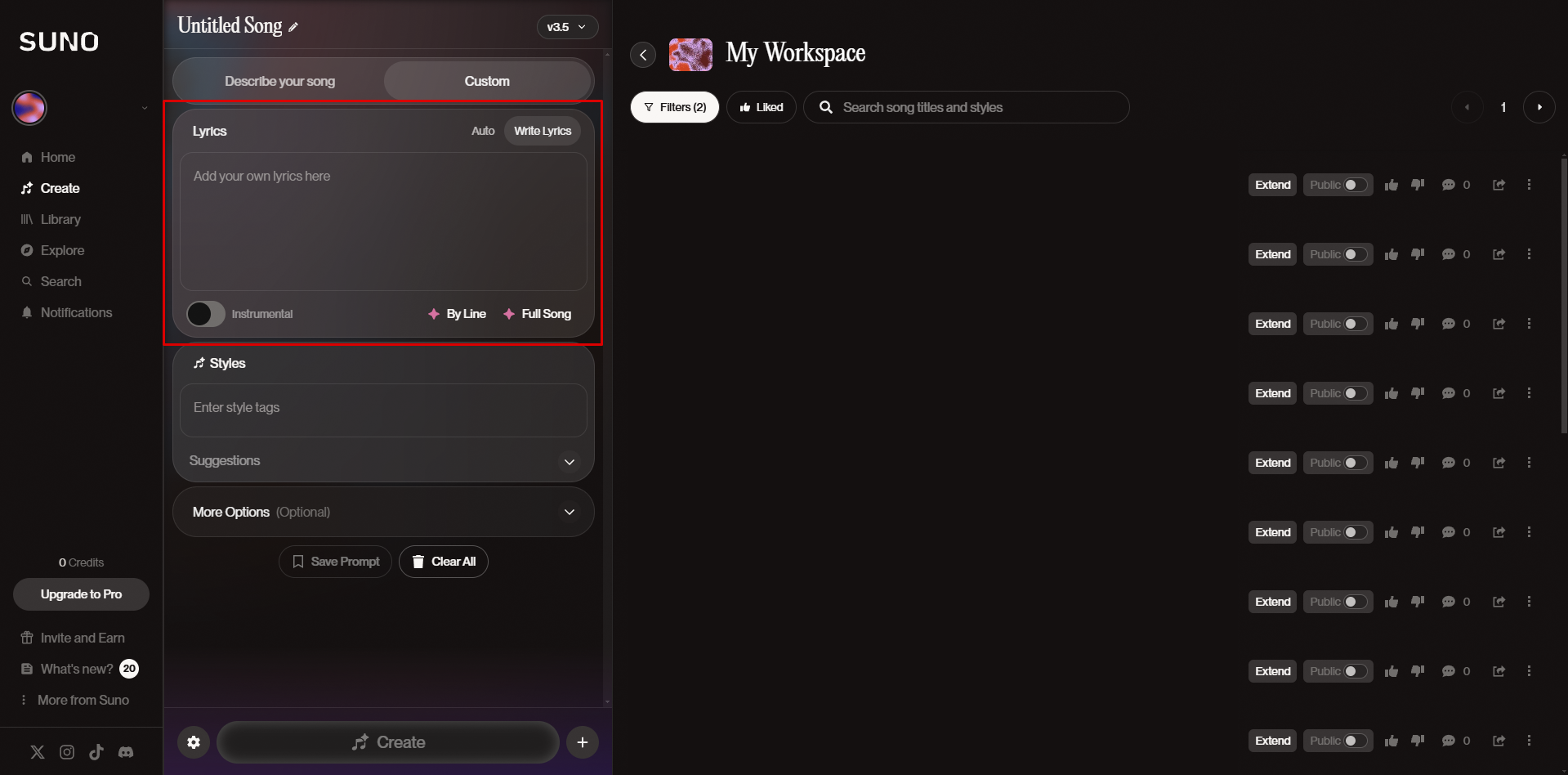The height and width of the screenshot is (775, 1568).
Task: Switch to the Describe your song tab
Action: coord(279,80)
